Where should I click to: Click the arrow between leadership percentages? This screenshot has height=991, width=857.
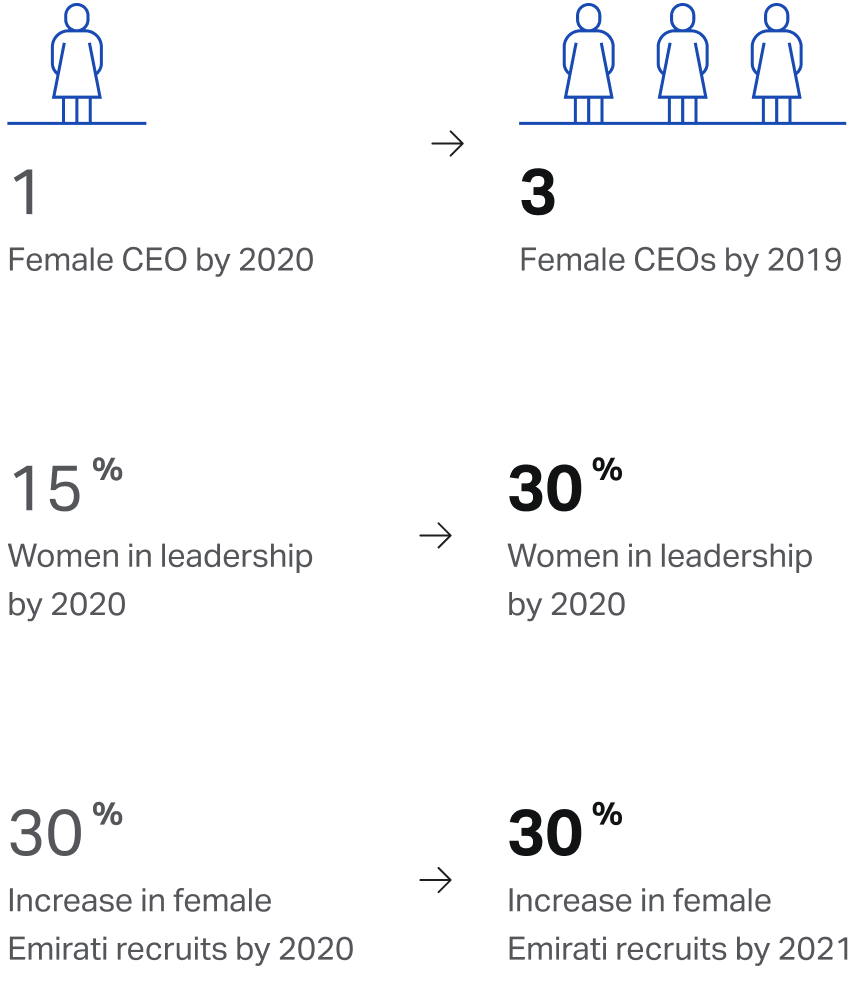pyautogui.click(x=435, y=536)
